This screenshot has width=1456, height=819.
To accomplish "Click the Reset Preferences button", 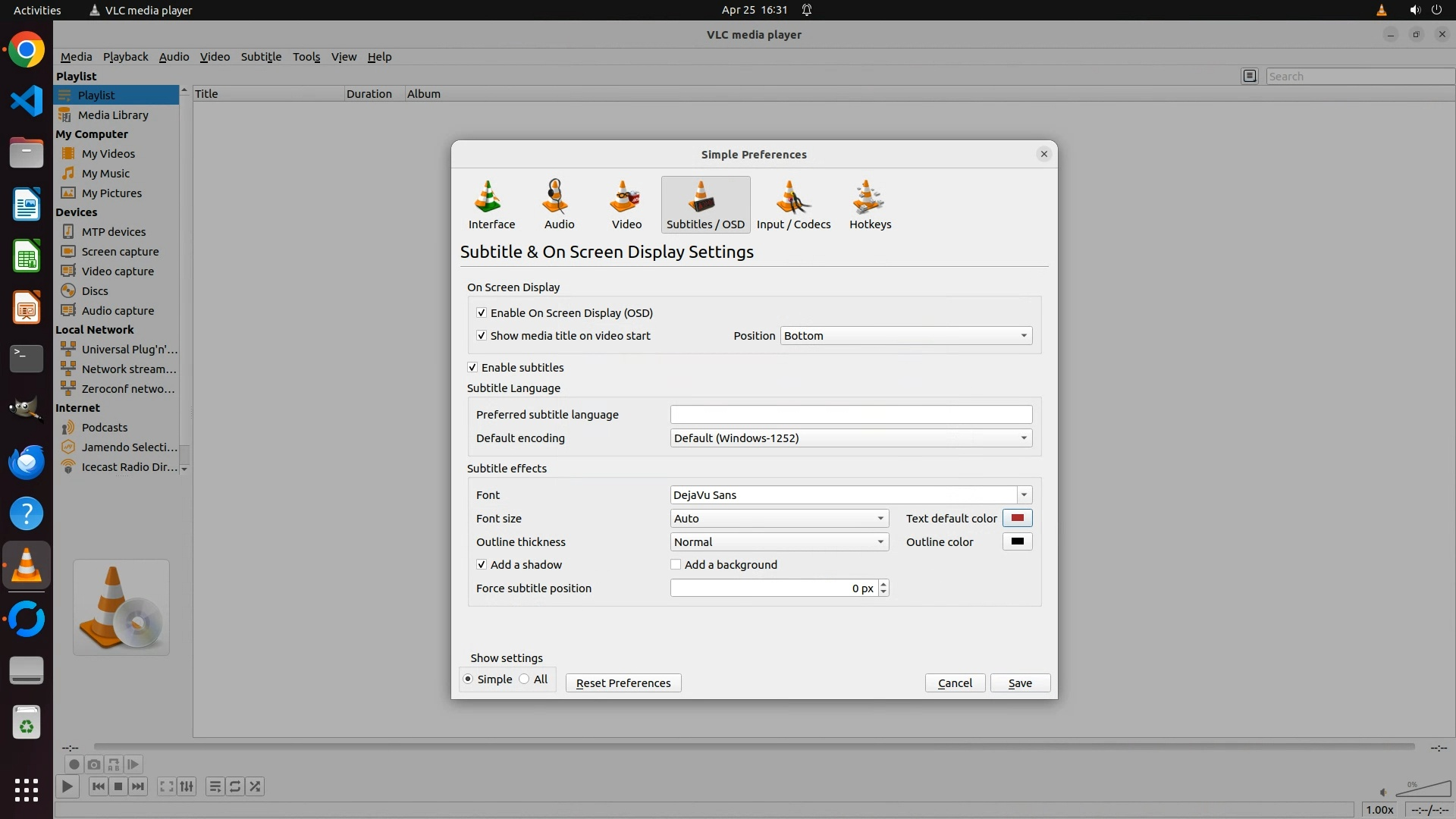I will (623, 682).
